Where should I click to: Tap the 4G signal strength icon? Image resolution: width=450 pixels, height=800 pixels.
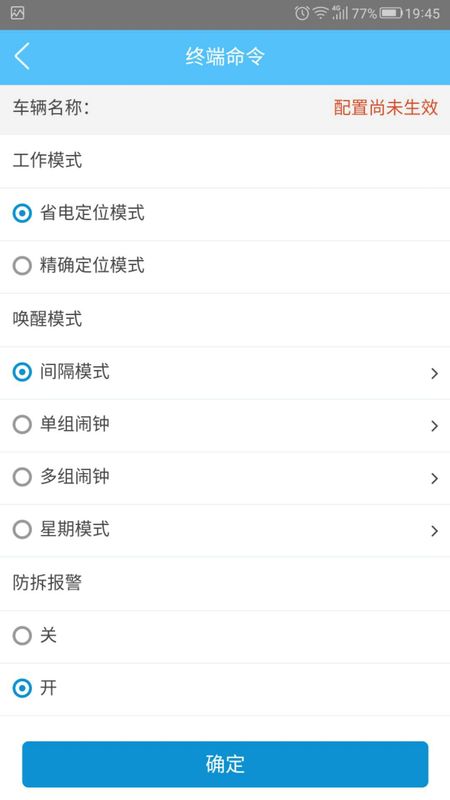339,13
